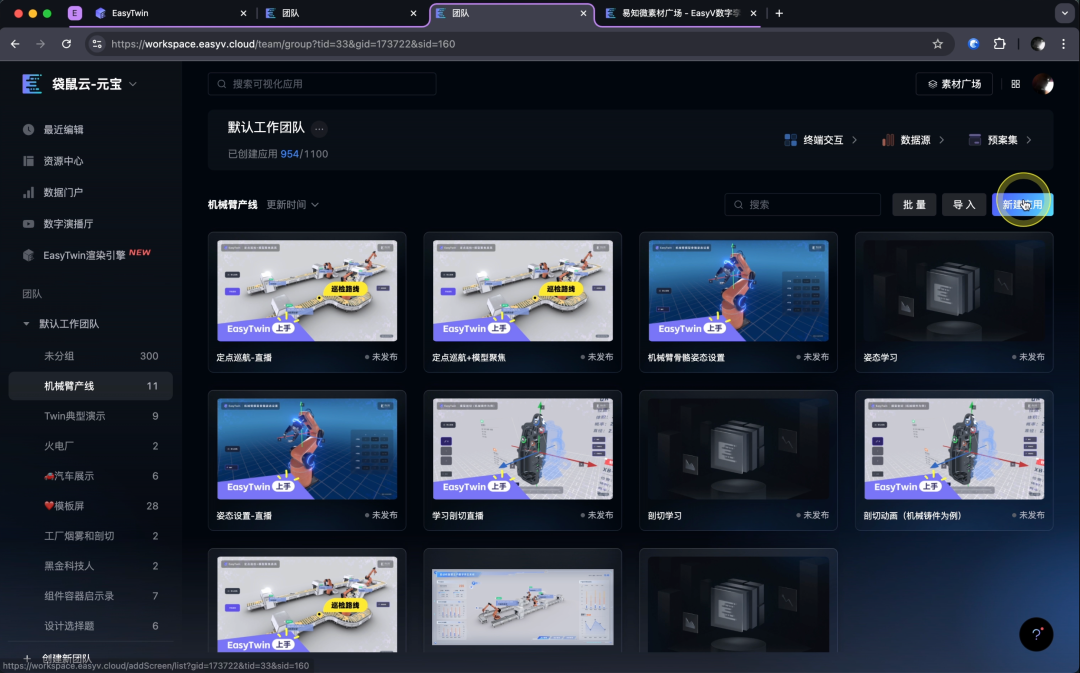Switch to 易知微素材广场 browser tab
The height and width of the screenshot is (673, 1080).
pyautogui.click(x=681, y=13)
